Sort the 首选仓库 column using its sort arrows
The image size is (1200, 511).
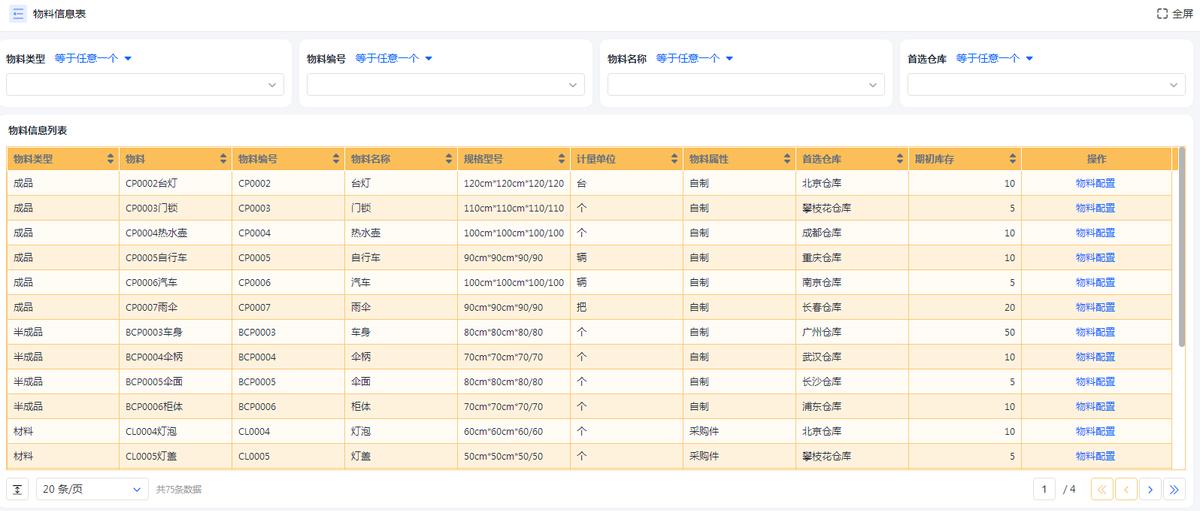900,159
